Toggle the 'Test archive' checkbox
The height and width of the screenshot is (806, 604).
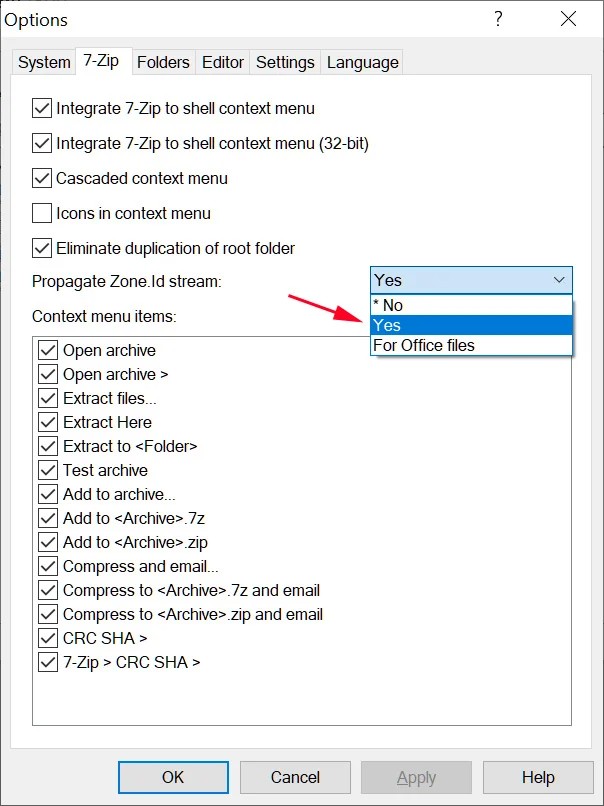click(x=48, y=470)
